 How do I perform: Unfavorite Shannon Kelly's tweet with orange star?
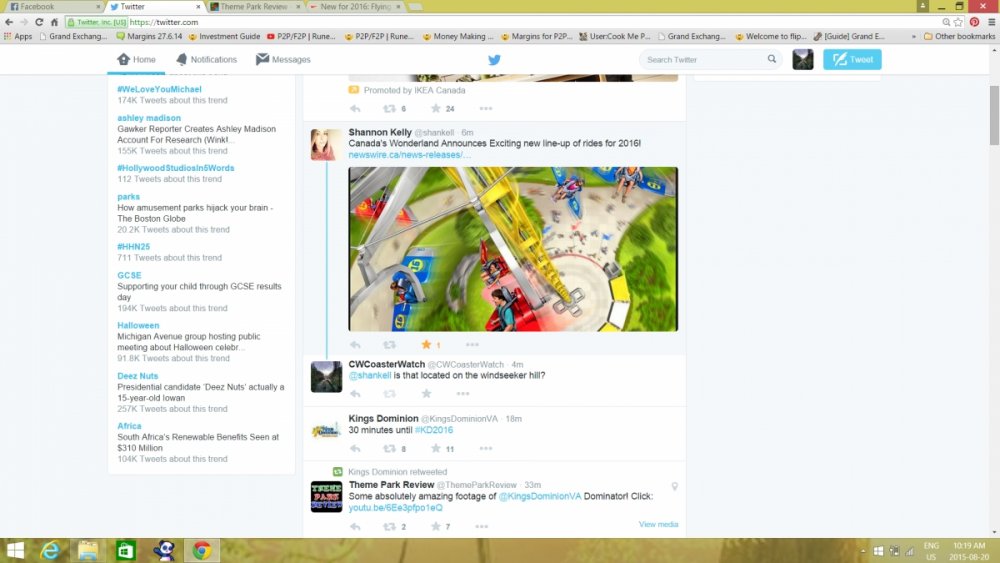[426, 345]
